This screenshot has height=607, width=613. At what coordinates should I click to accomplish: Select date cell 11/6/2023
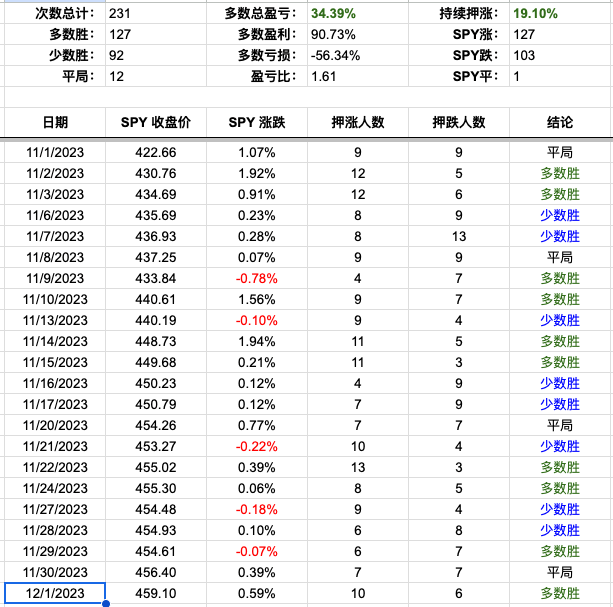pyautogui.click(x=55, y=215)
